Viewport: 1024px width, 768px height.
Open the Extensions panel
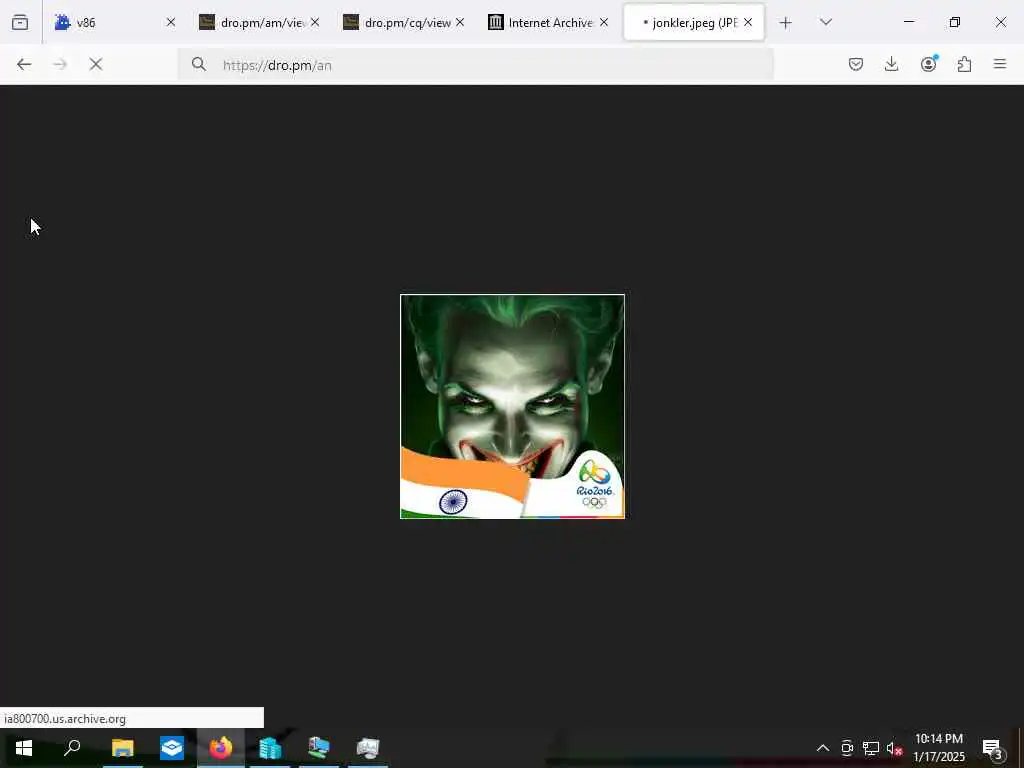(964, 65)
